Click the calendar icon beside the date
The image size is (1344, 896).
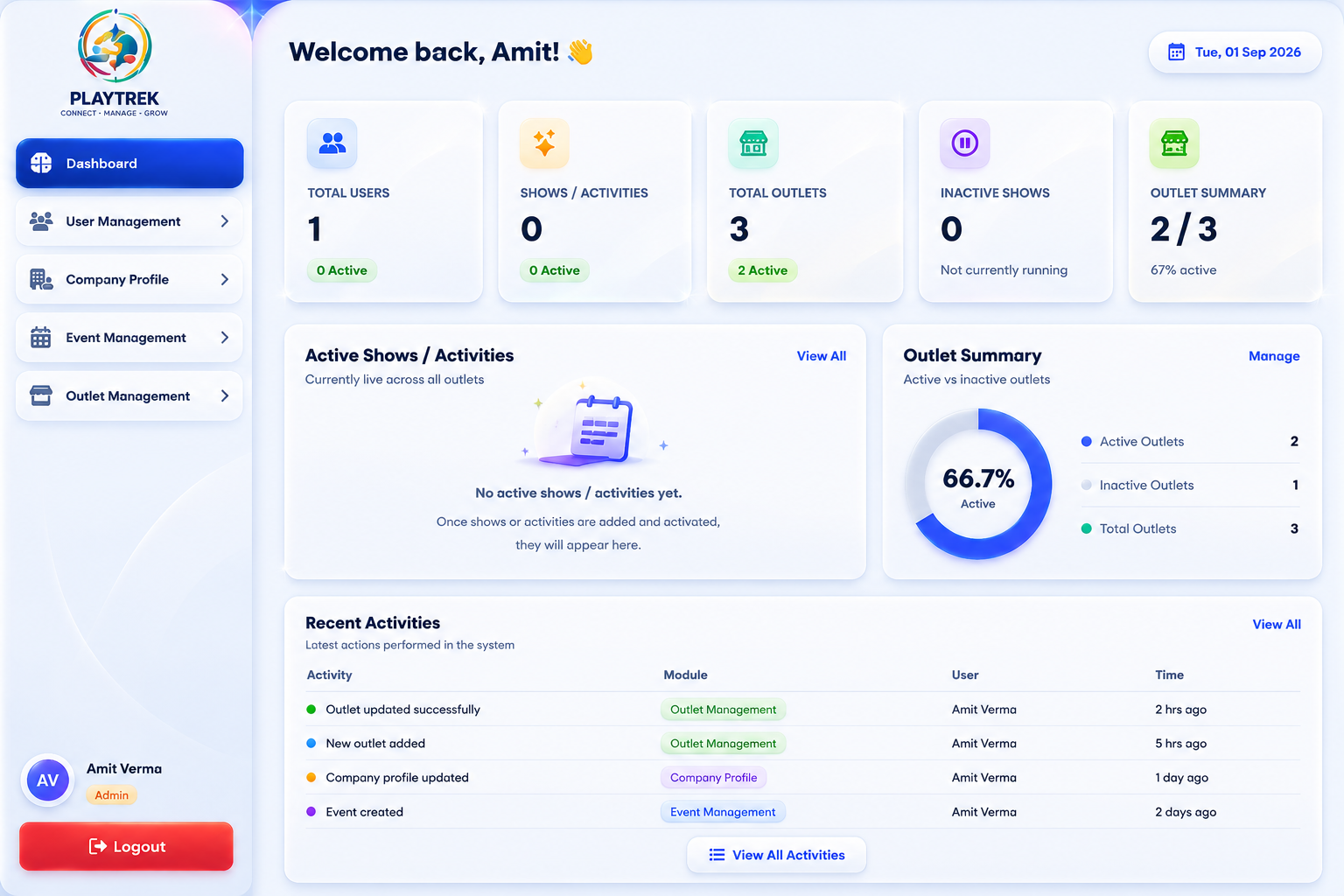coord(1176,52)
